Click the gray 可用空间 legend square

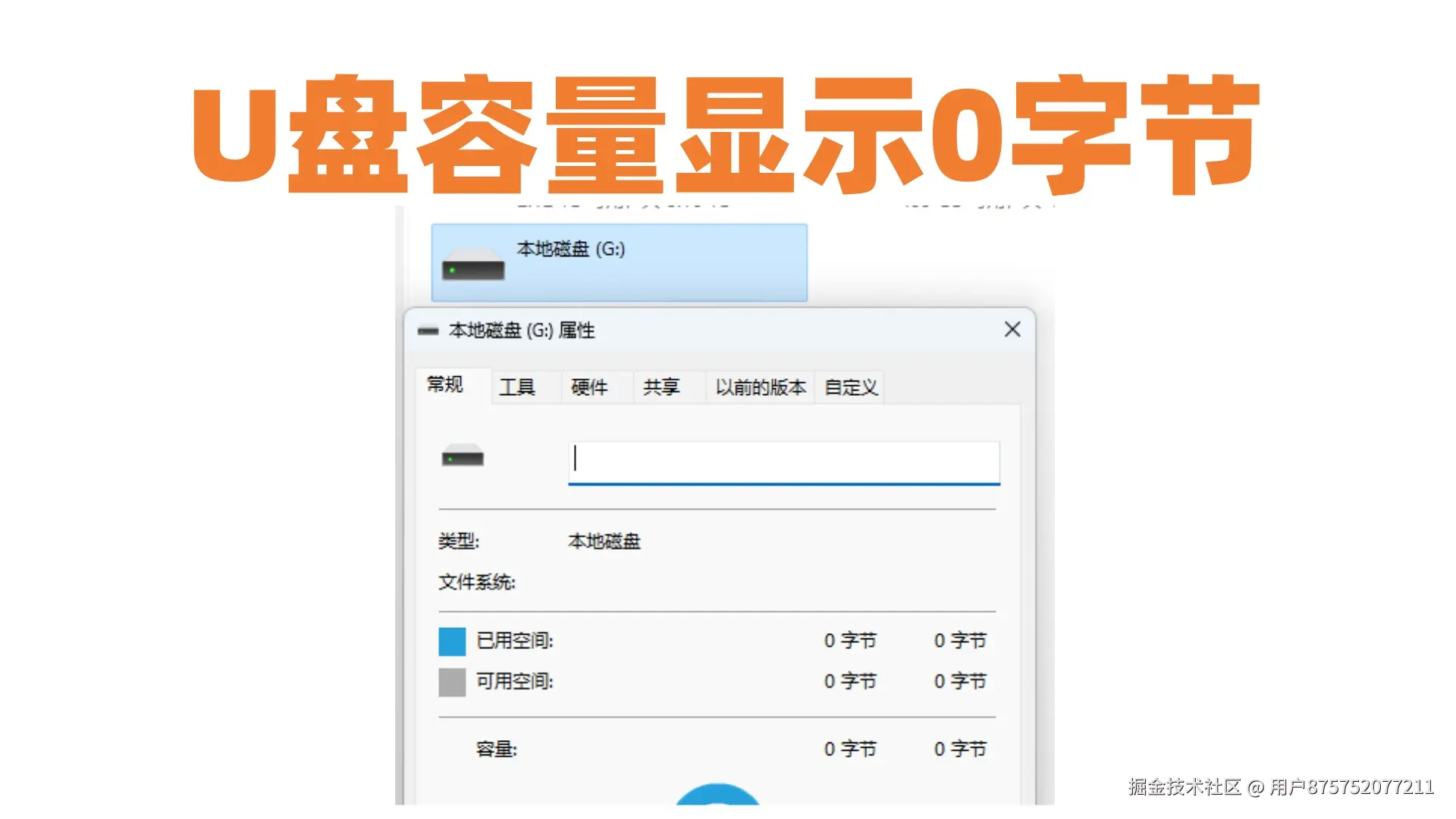451,682
